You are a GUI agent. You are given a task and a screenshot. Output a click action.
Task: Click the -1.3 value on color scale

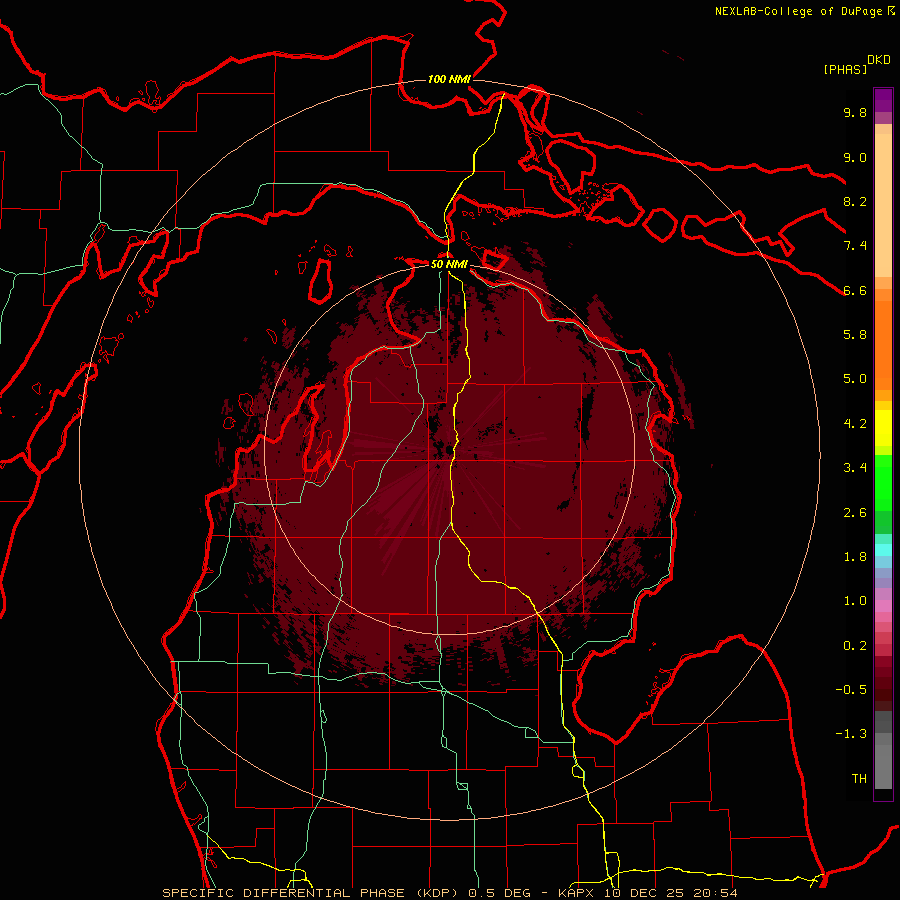pos(851,734)
